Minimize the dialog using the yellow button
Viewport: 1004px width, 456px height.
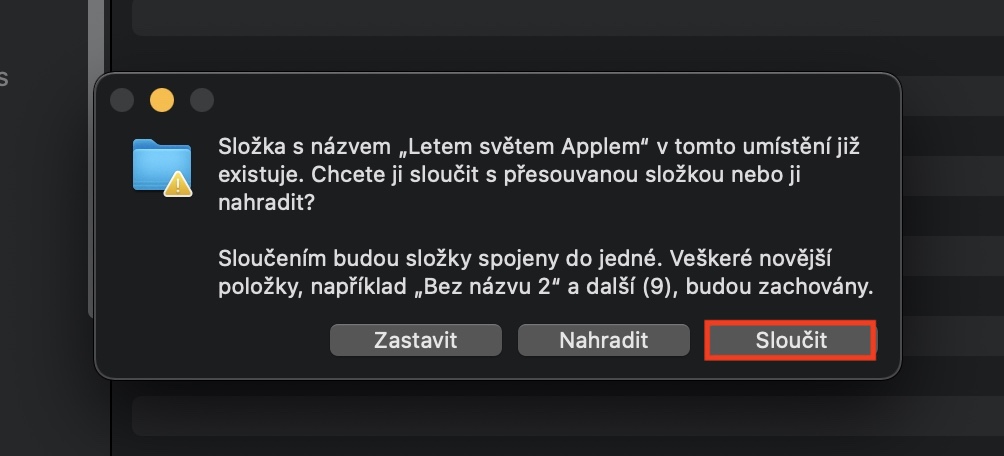161,100
